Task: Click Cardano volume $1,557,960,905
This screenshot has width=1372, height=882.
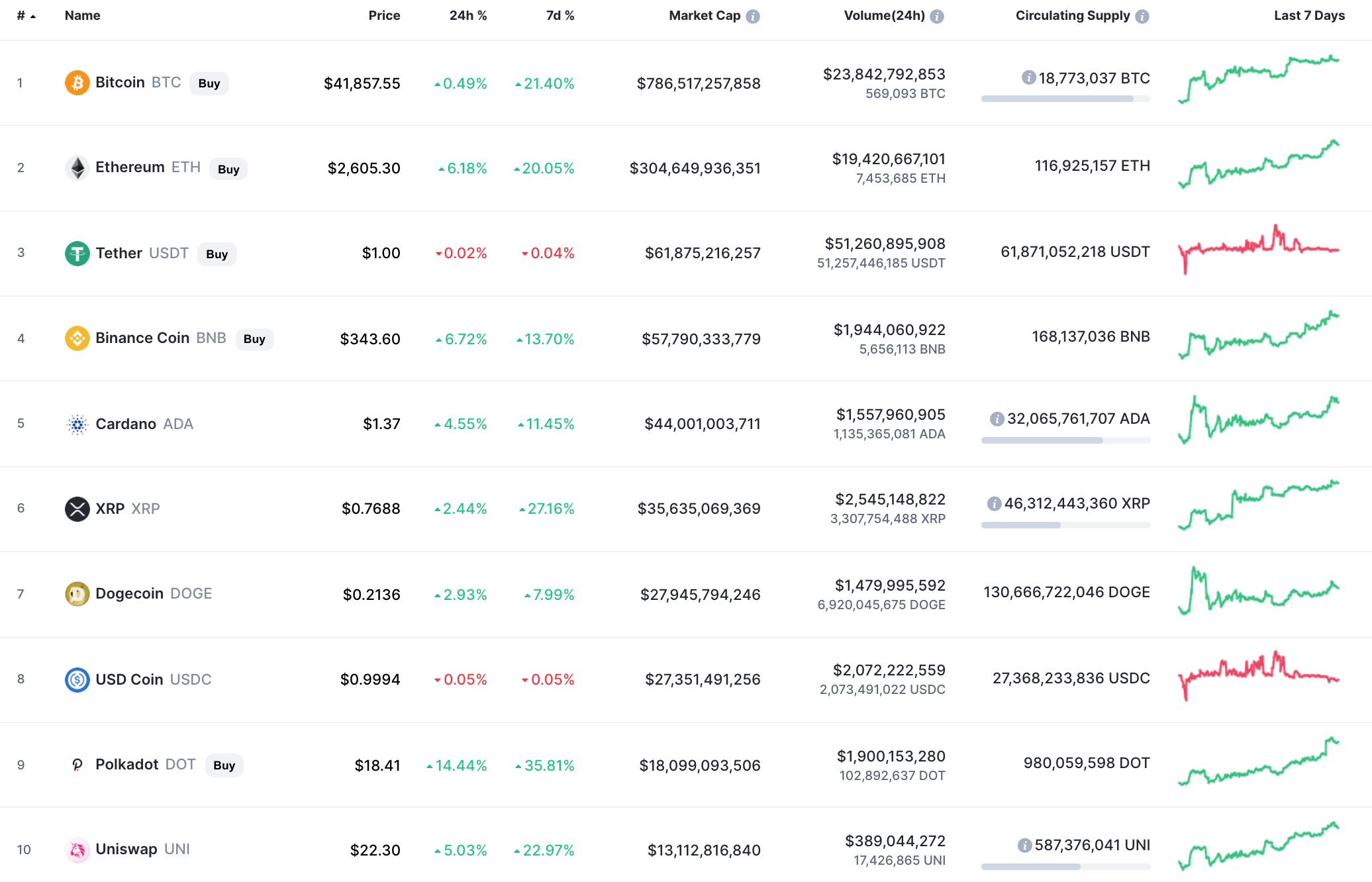Action: point(891,415)
